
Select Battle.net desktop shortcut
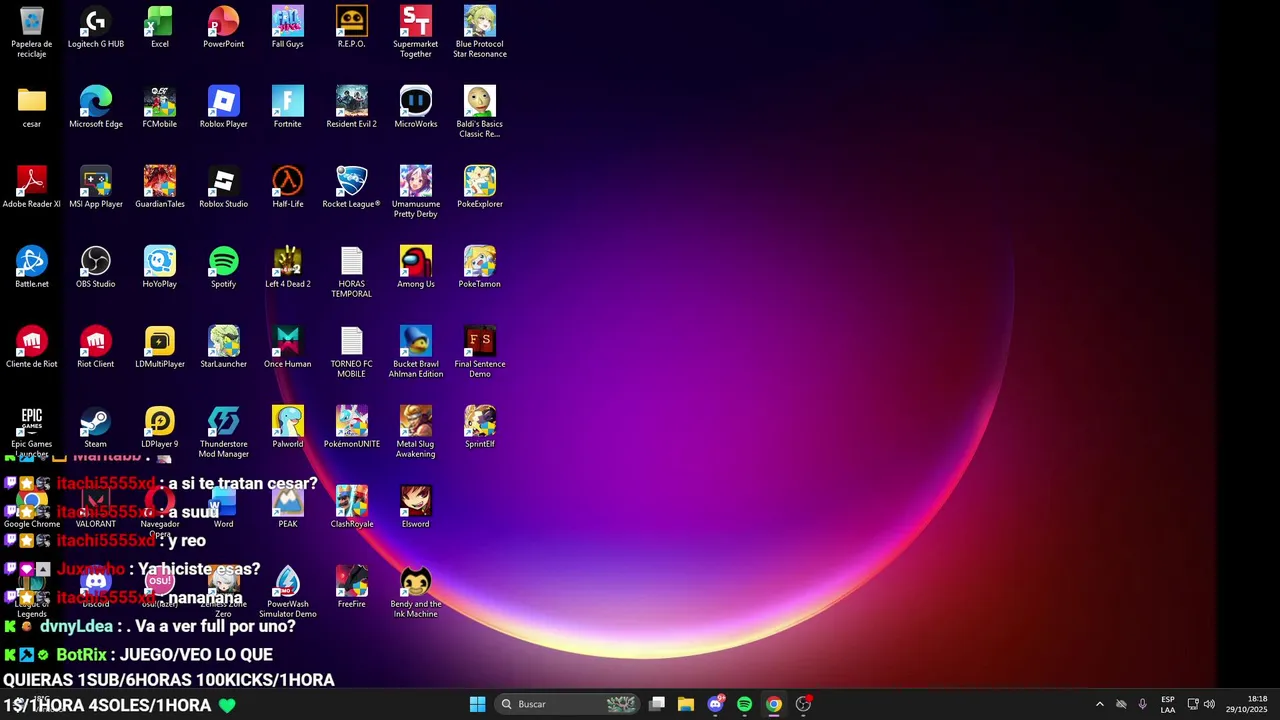click(x=32, y=267)
